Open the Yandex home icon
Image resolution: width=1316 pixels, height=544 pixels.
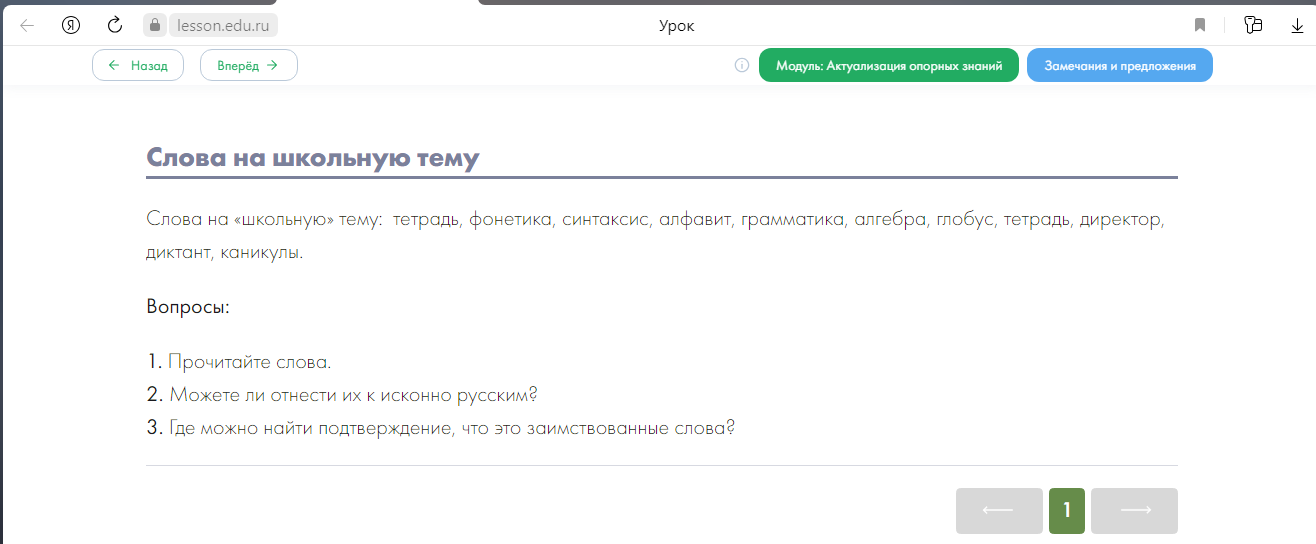pyautogui.click(x=71, y=25)
